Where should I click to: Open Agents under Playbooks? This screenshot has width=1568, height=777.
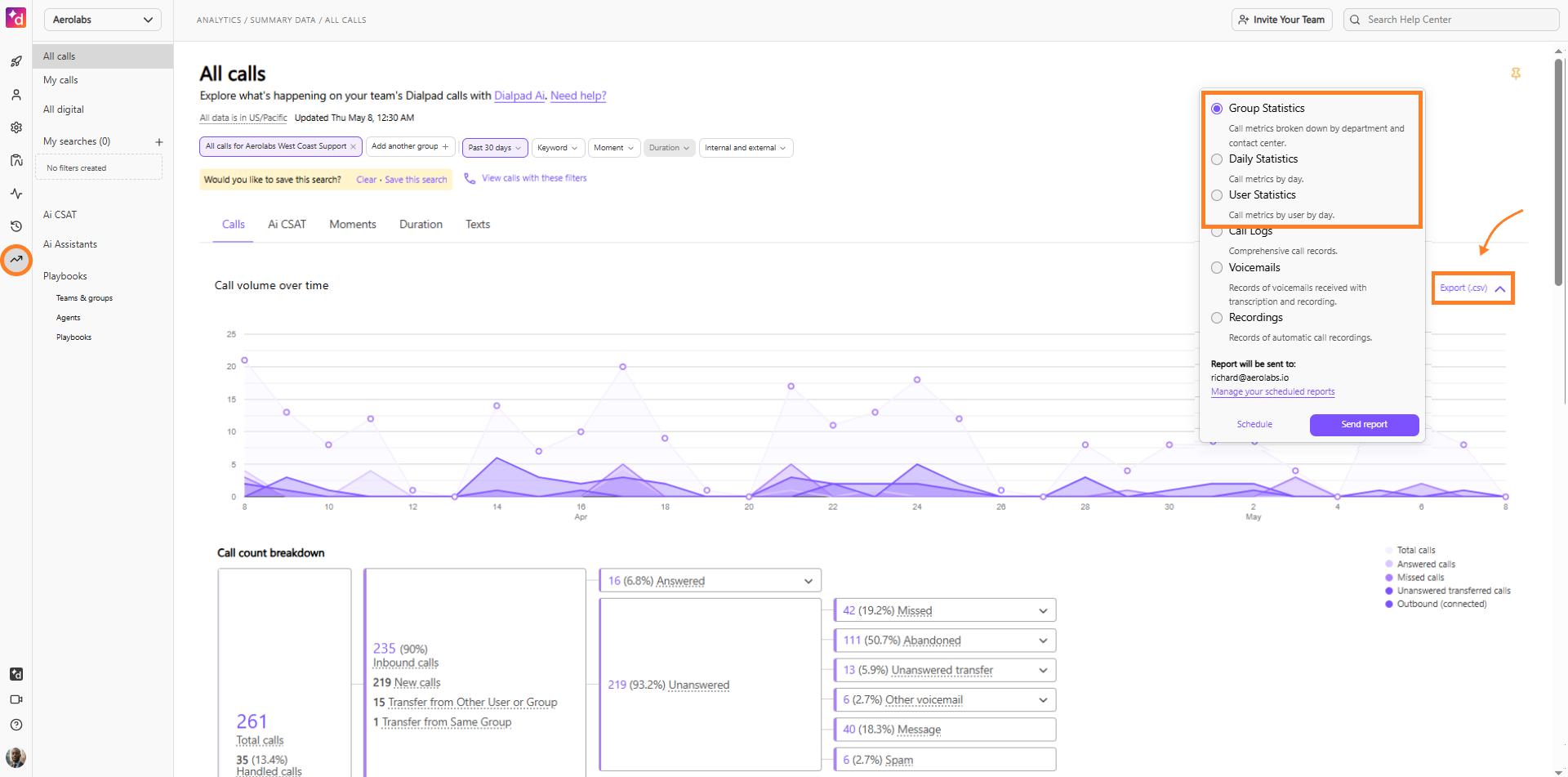(69, 318)
